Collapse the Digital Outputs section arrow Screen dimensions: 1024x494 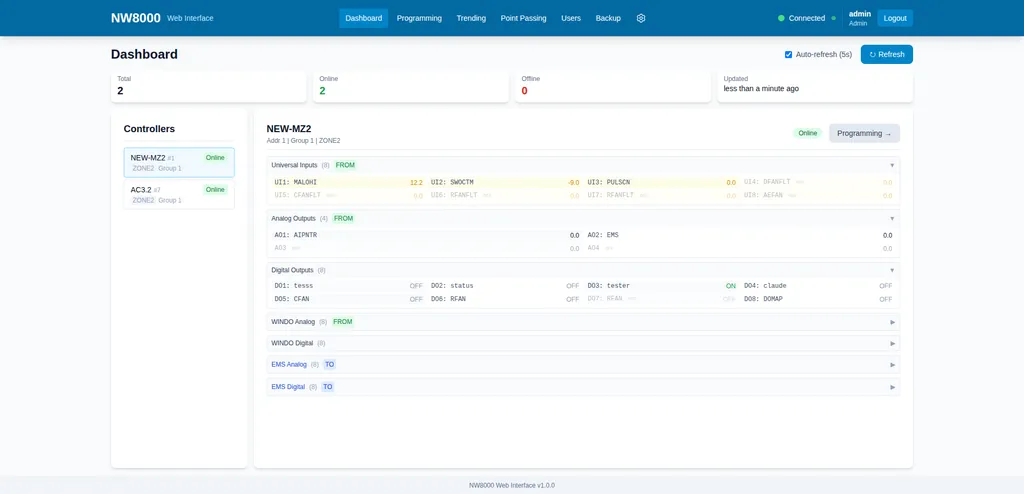pyautogui.click(x=892, y=270)
